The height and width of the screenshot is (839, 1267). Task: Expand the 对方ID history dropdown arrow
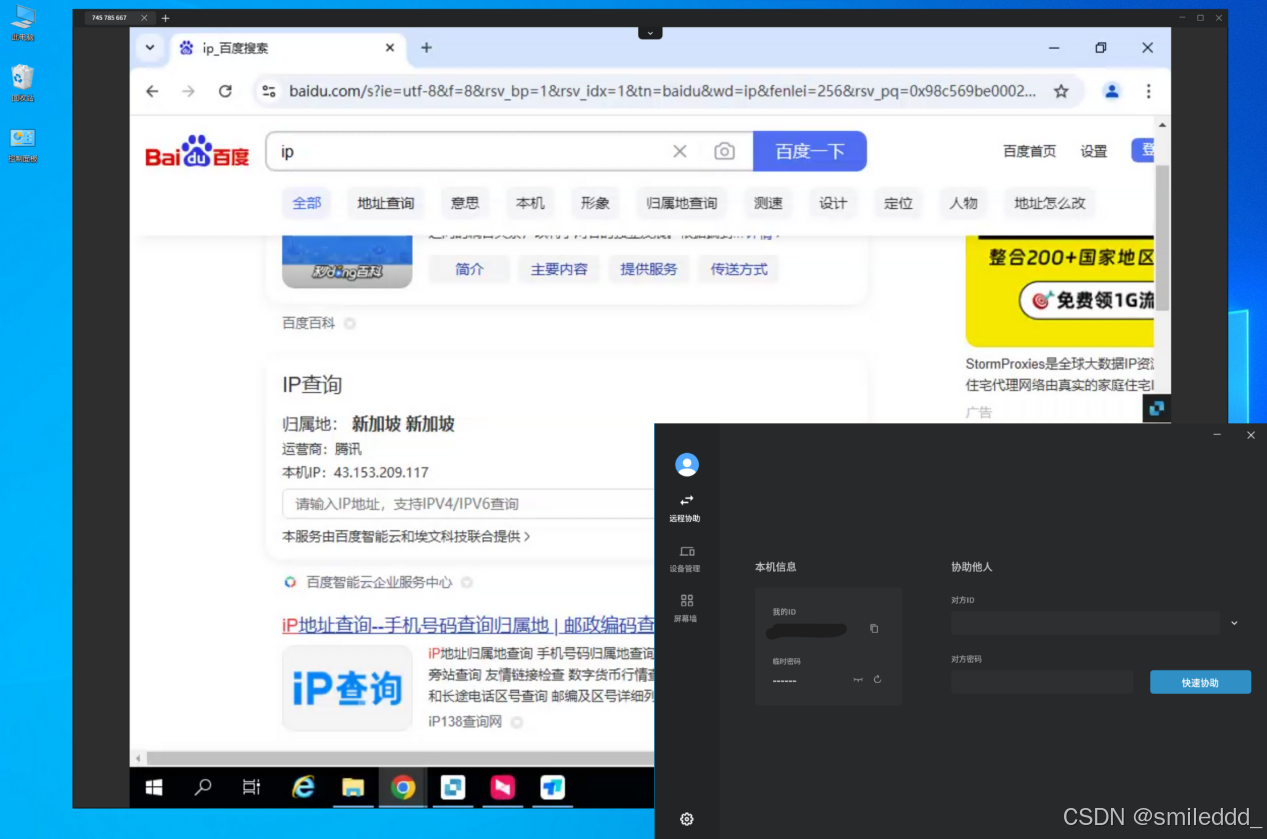(x=1234, y=623)
